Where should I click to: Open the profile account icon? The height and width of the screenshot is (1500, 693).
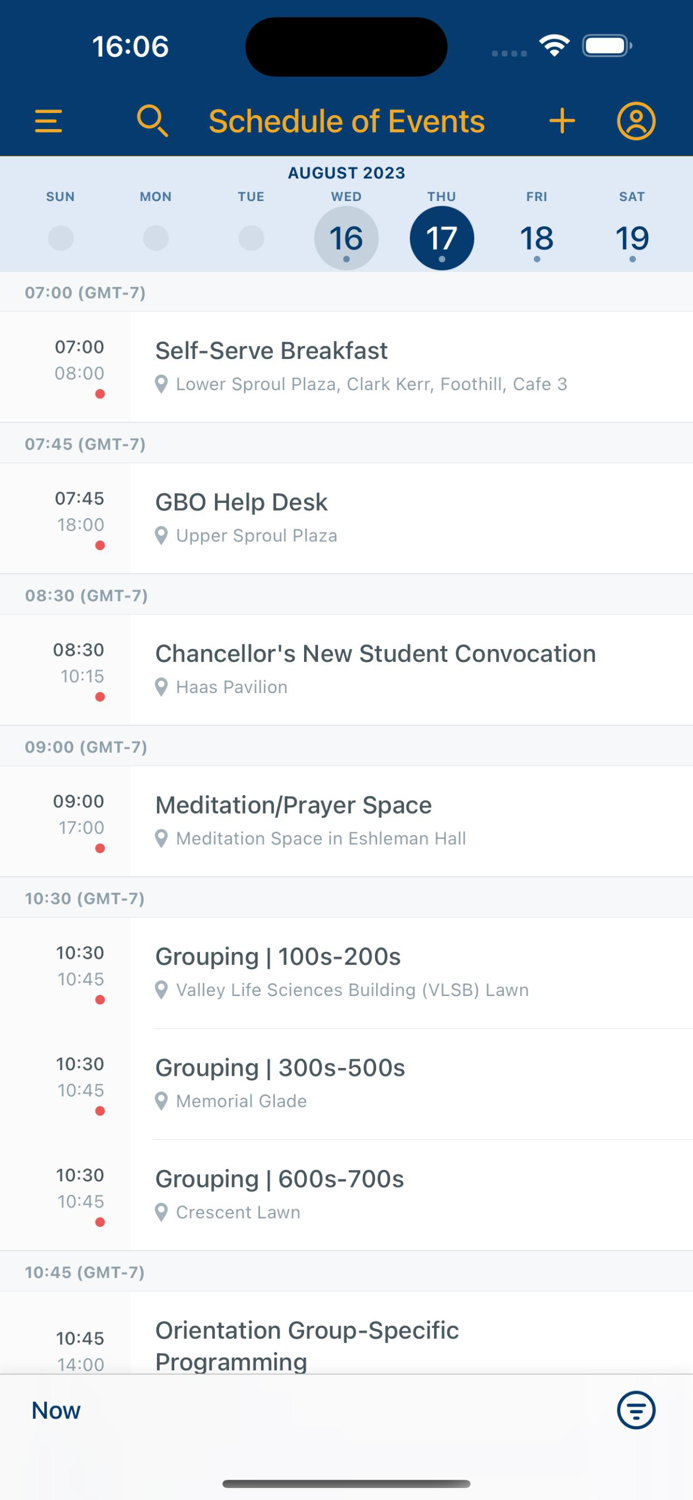click(x=635, y=120)
